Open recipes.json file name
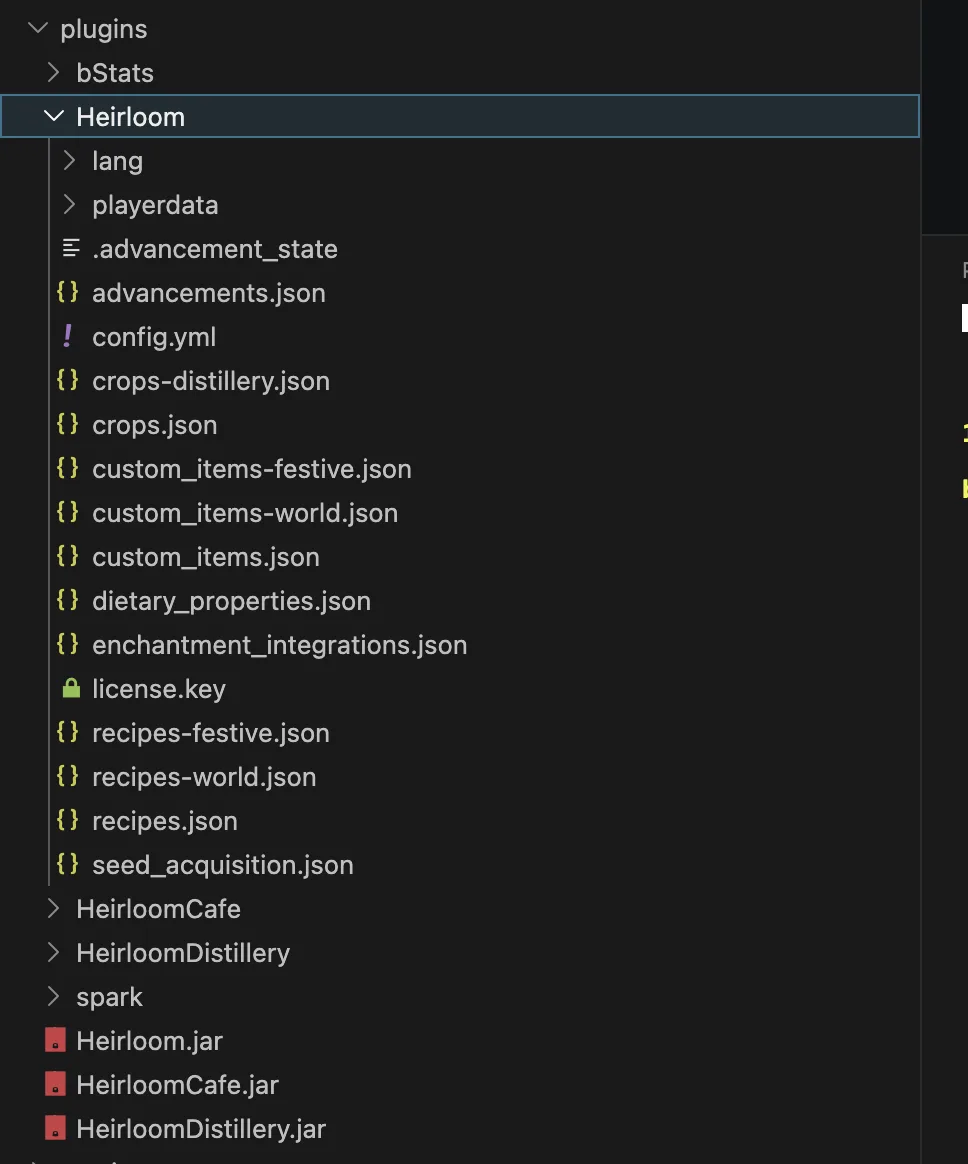Screen dimensions: 968x1164 (x=165, y=821)
